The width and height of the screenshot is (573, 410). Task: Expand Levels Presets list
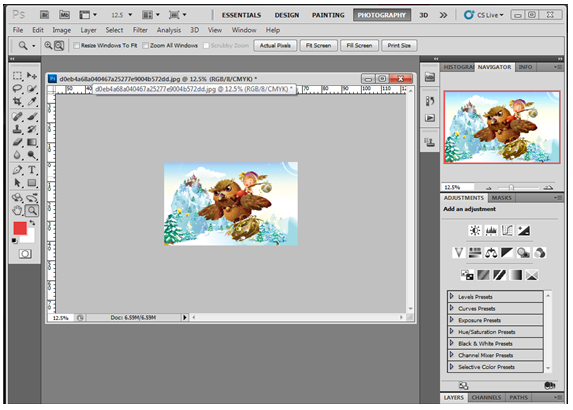[x=452, y=296]
